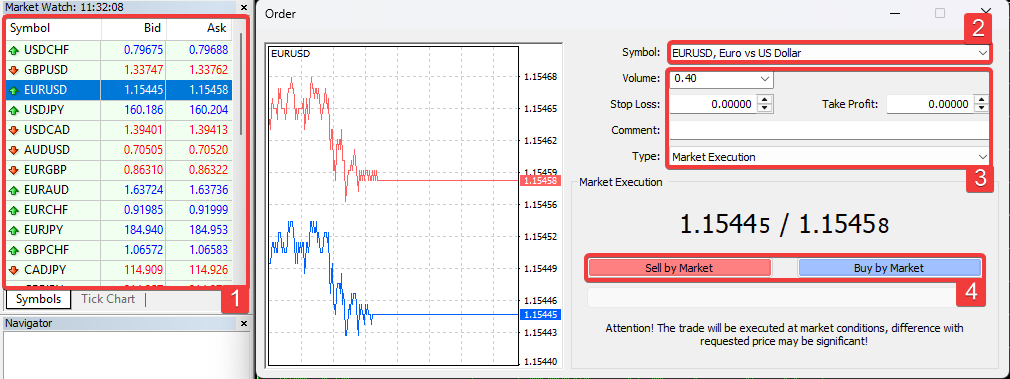Select the EURAUD symbol name

[46, 190]
